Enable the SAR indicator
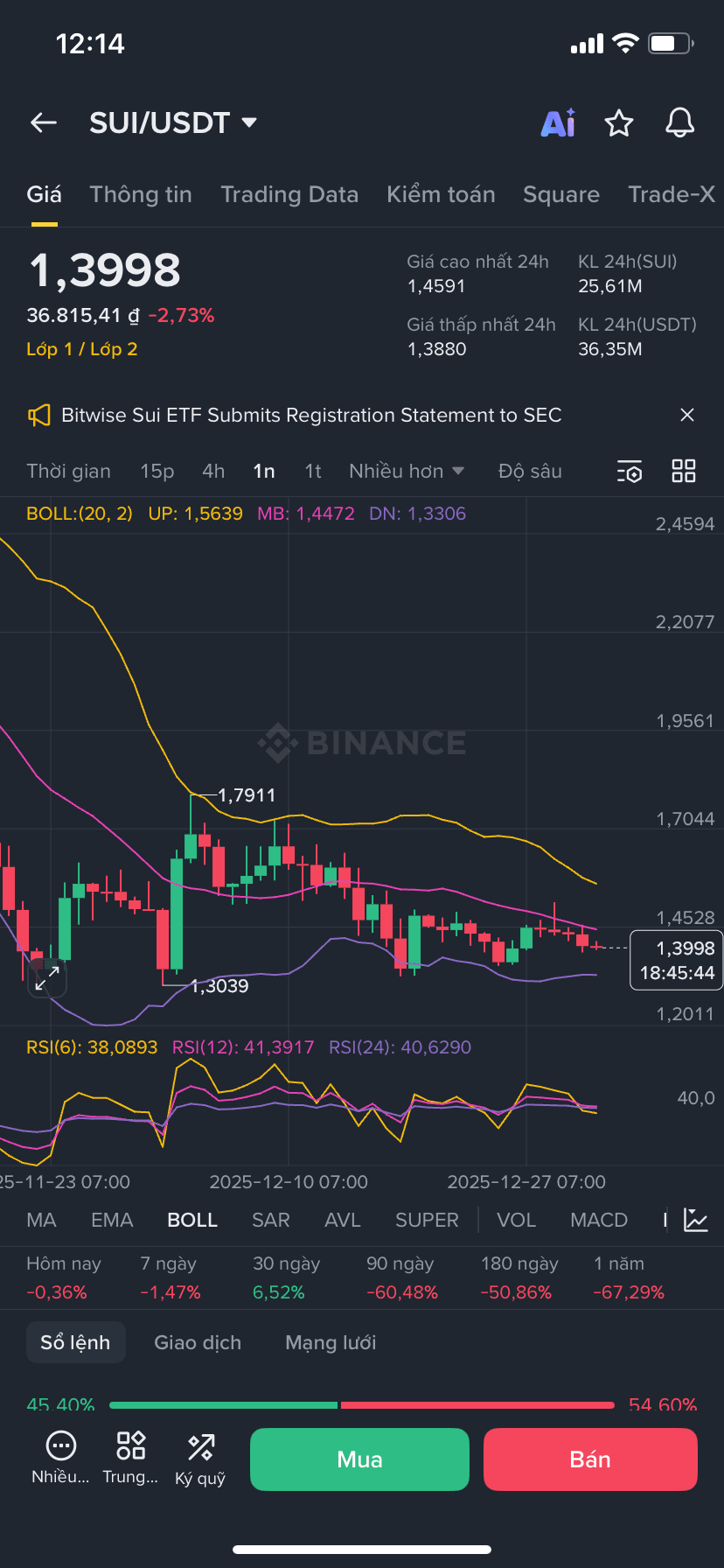Screen dimensions: 724x1568 (271, 1220)
